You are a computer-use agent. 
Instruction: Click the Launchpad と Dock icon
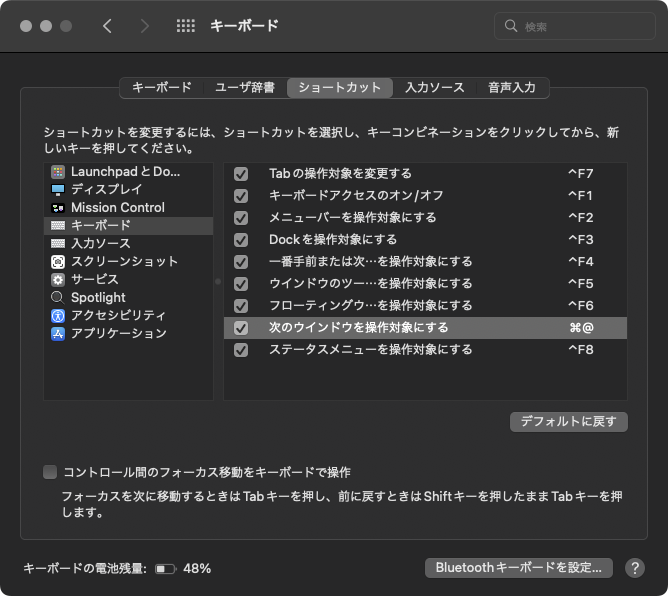pos(58,172)
